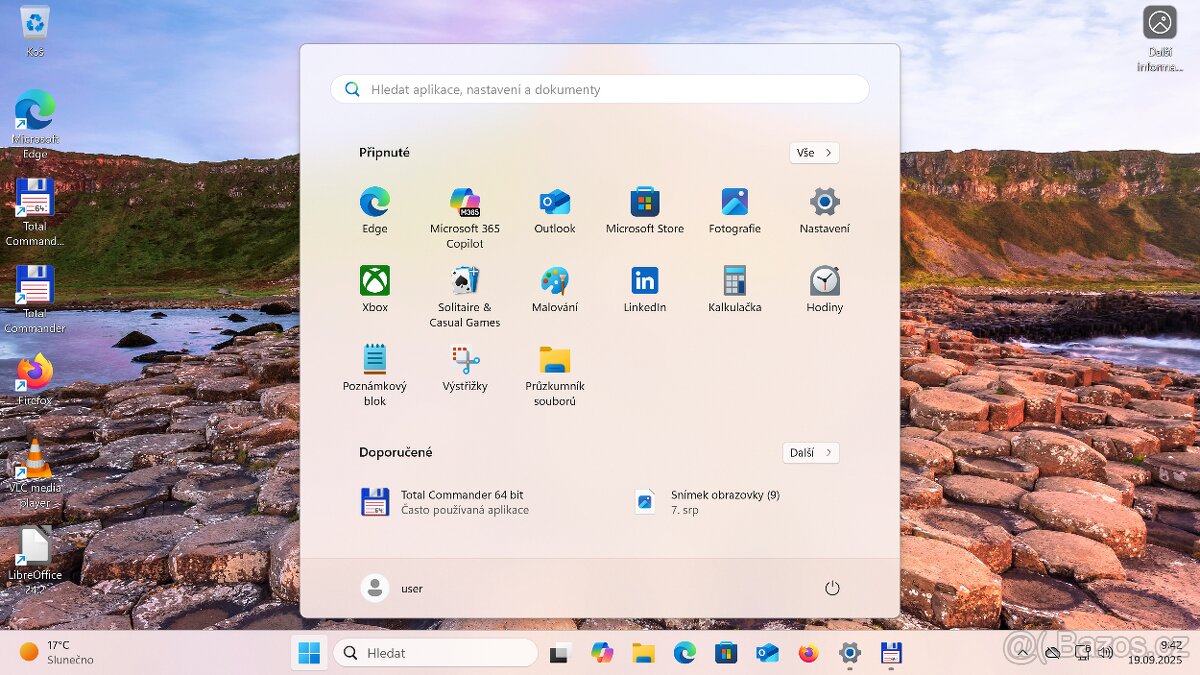The width and height of the screenshot is (1200, 675).
Task: Expand all apps with Vše button
Action: coord(813,153)
